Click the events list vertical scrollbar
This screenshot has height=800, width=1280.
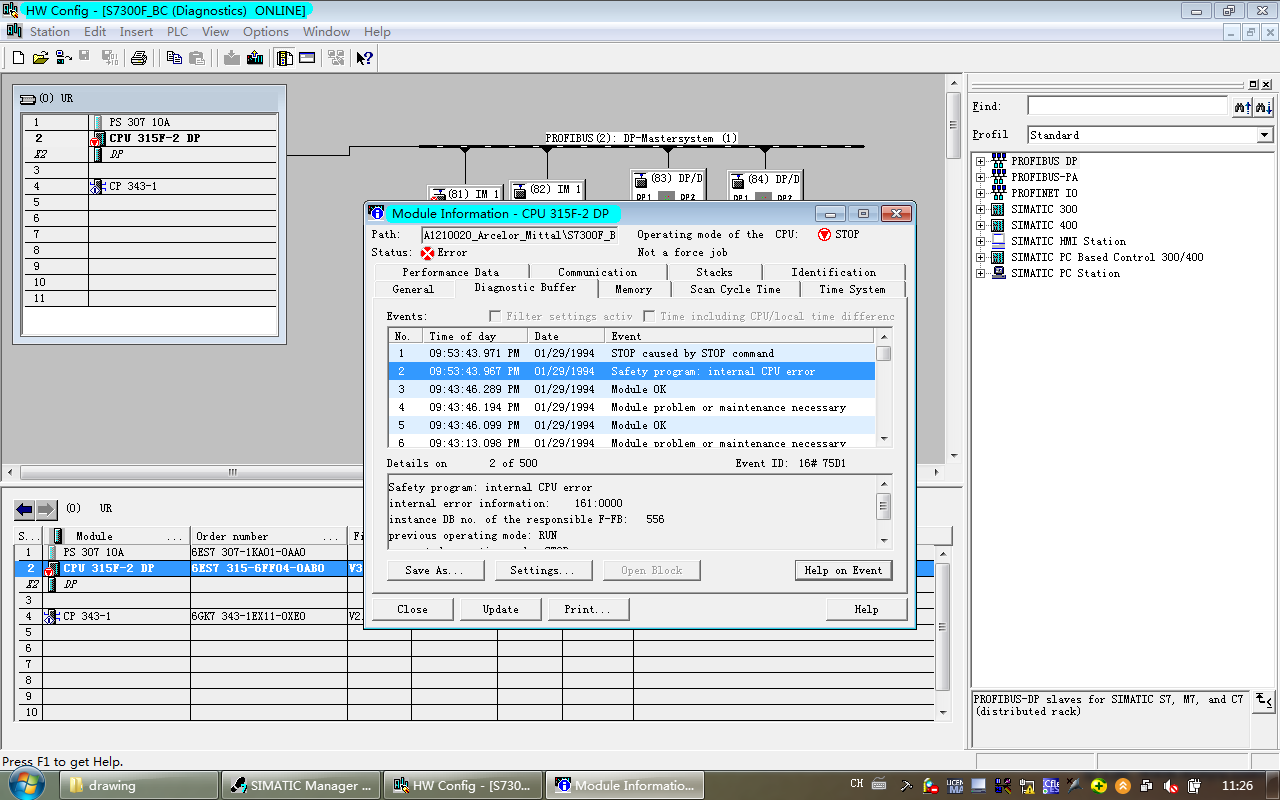[883, 395]
